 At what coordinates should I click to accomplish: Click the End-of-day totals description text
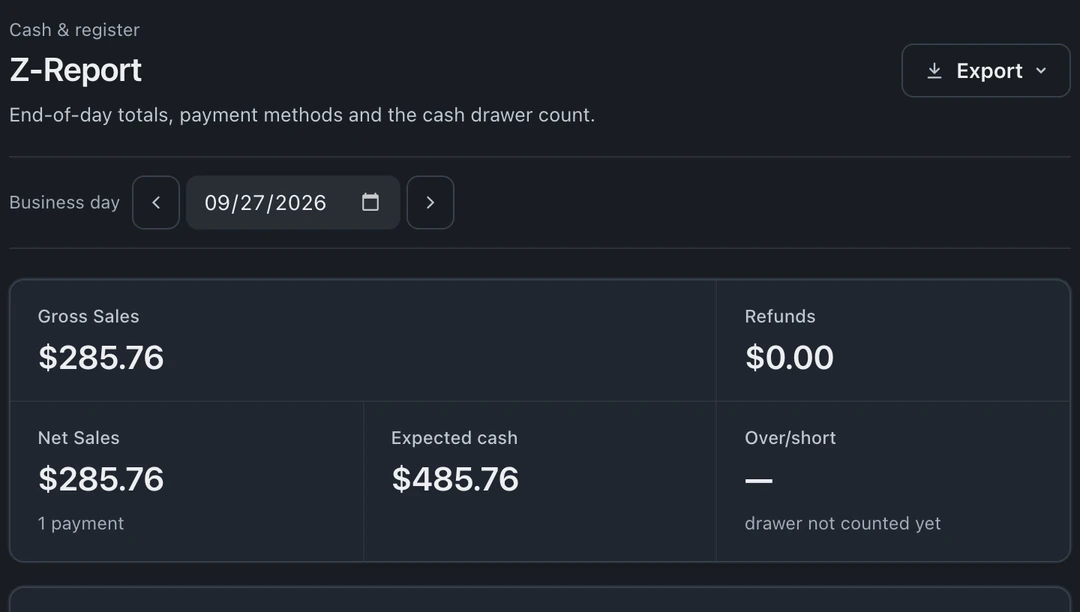tap(302, 115)
